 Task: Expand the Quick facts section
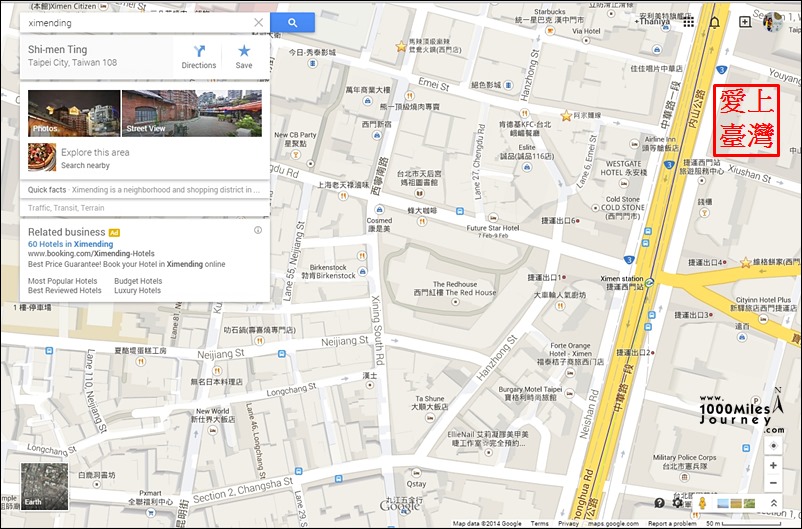coord(145,189)
